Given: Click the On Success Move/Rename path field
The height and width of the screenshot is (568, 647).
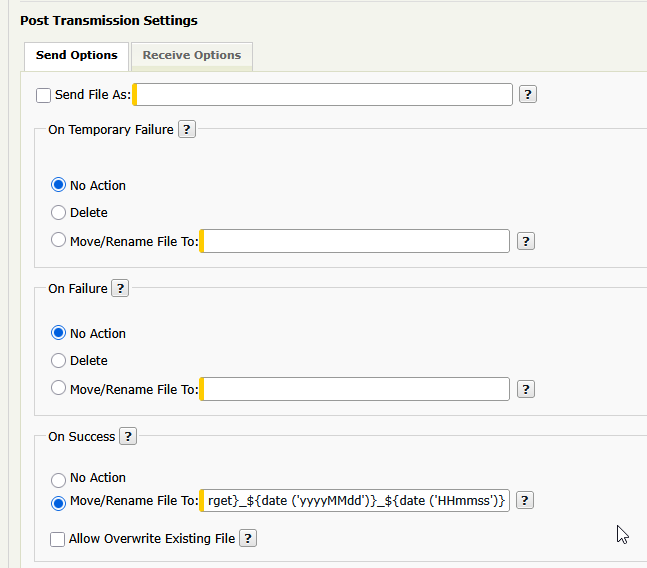Looking at the screenshot, I should 354,500.
